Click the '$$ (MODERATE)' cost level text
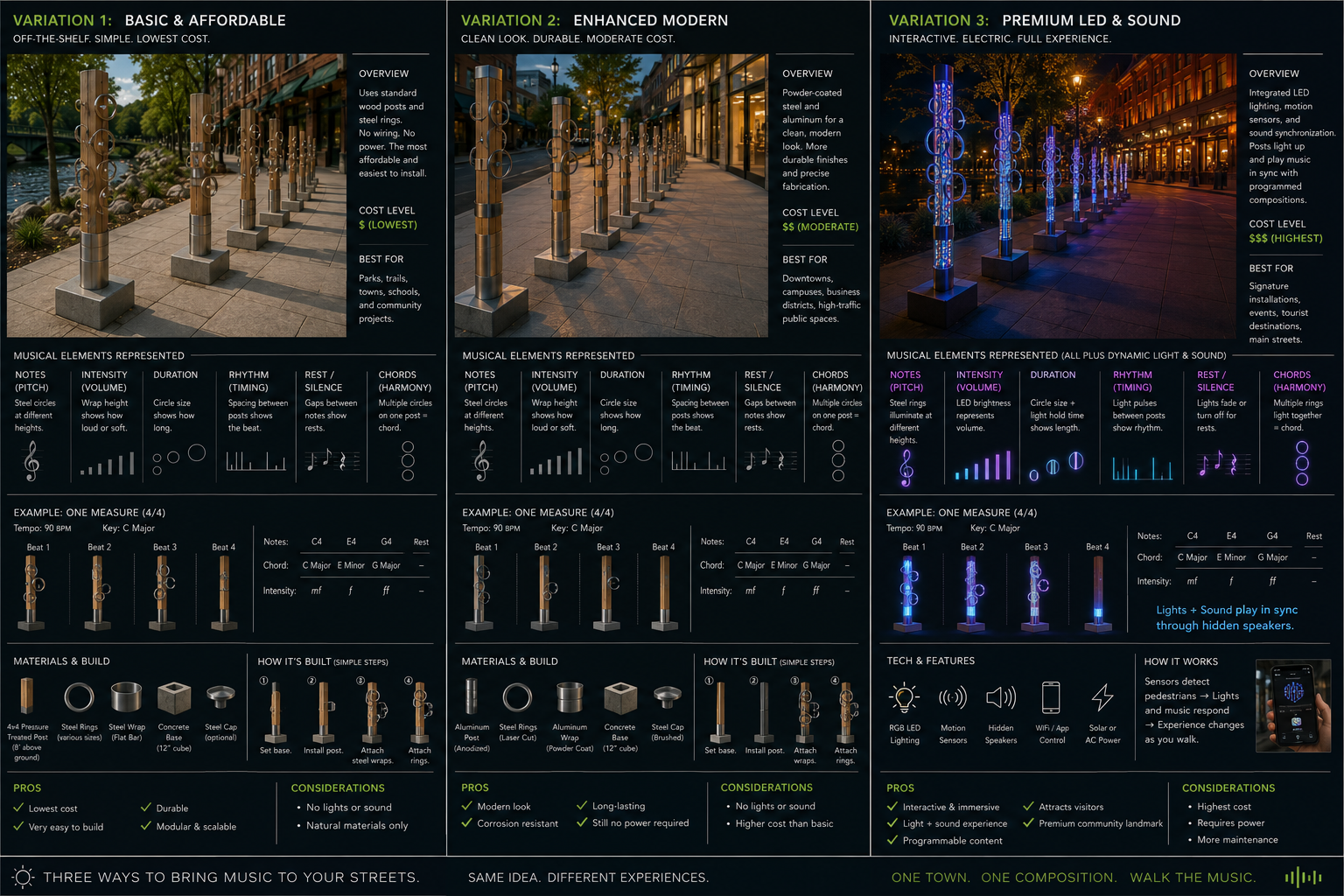The width and height of the screenshot is (1344, 896). point(820,227)
